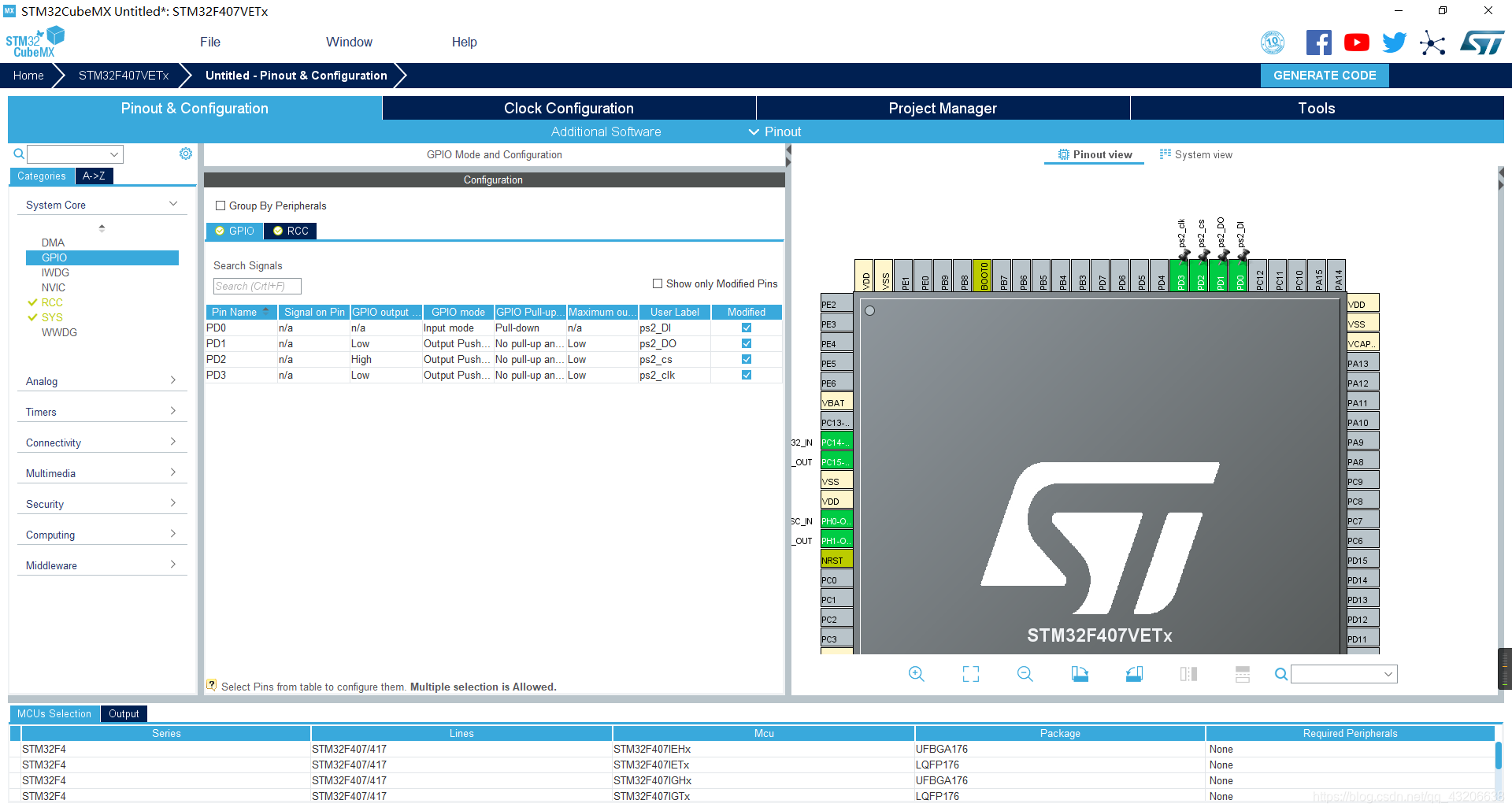
Task: Open the ST Facebook page icon
Action: (x=1319, y=43)
